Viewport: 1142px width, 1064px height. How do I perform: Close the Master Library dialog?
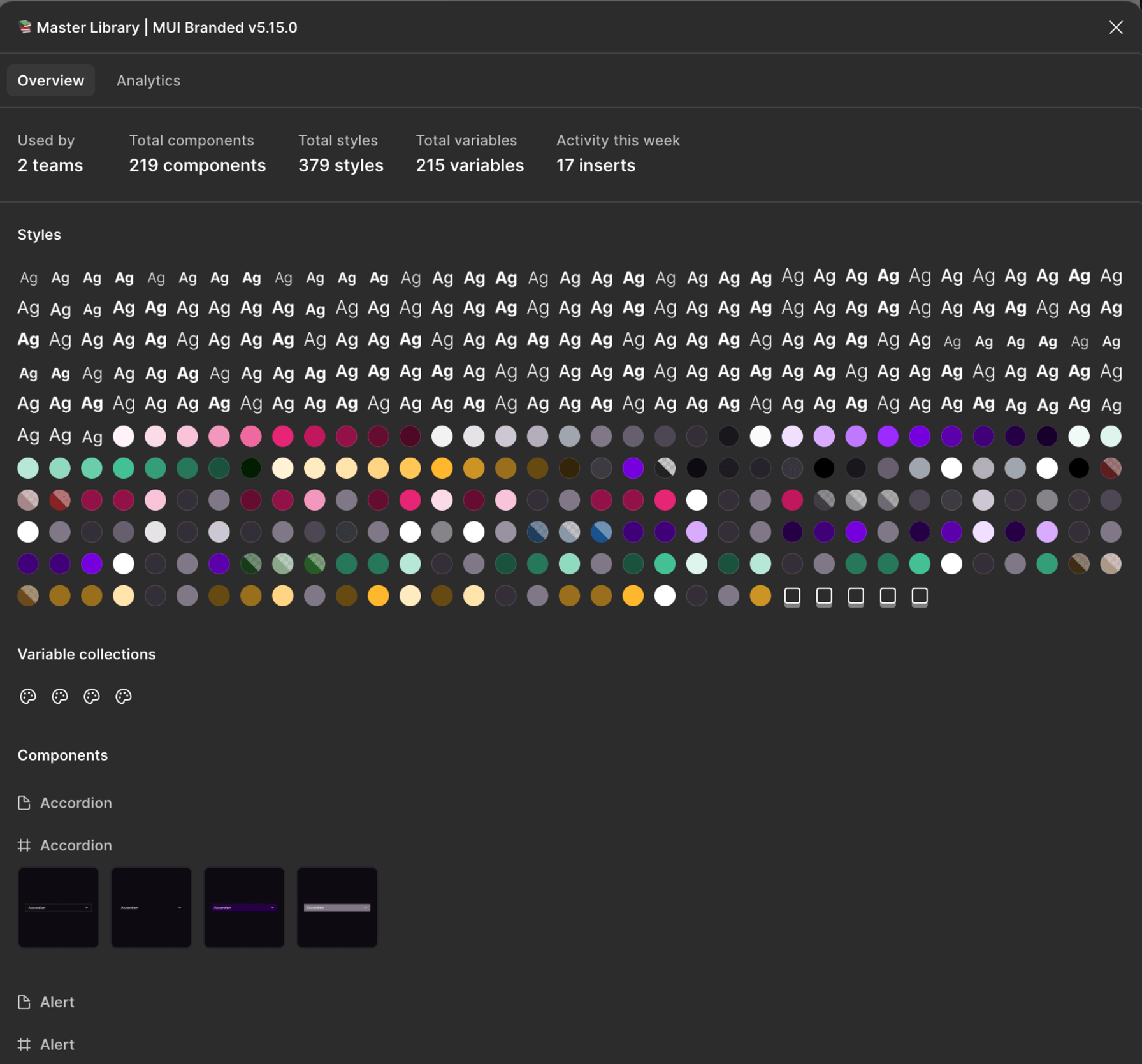pyautogui.click(x=1115, y=27)
